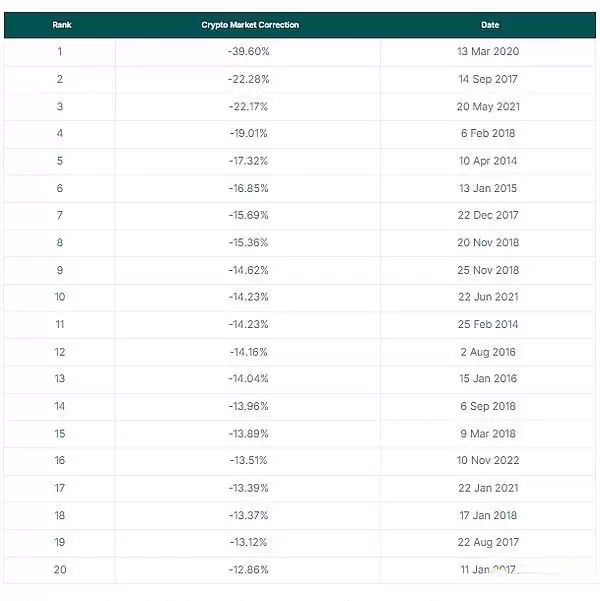Select the -15.69% correction value
The width and height of the screenshot is (600, 601).
(x=248, y=215)
